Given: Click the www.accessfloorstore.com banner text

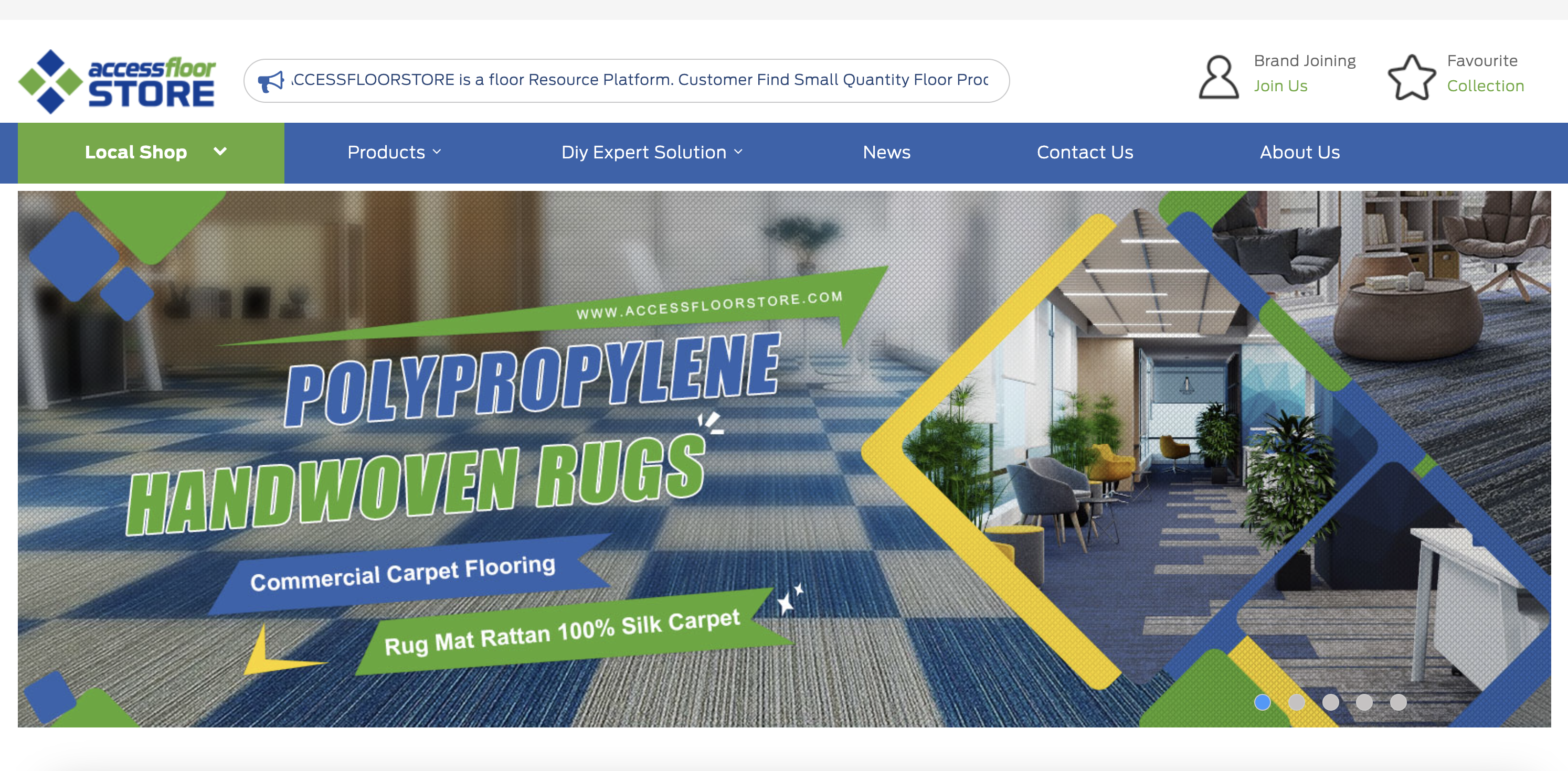Looking at the screenshot, I should 709,305.
